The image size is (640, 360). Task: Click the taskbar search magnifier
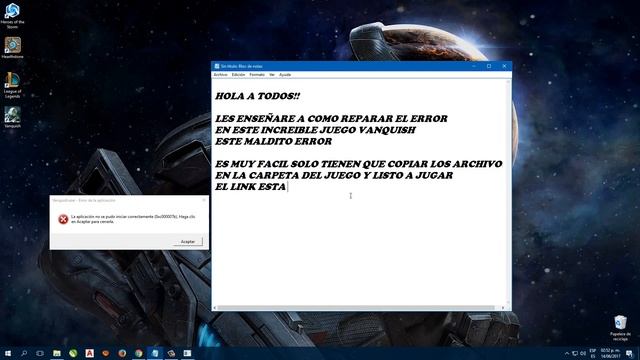(x=24, y=353)
